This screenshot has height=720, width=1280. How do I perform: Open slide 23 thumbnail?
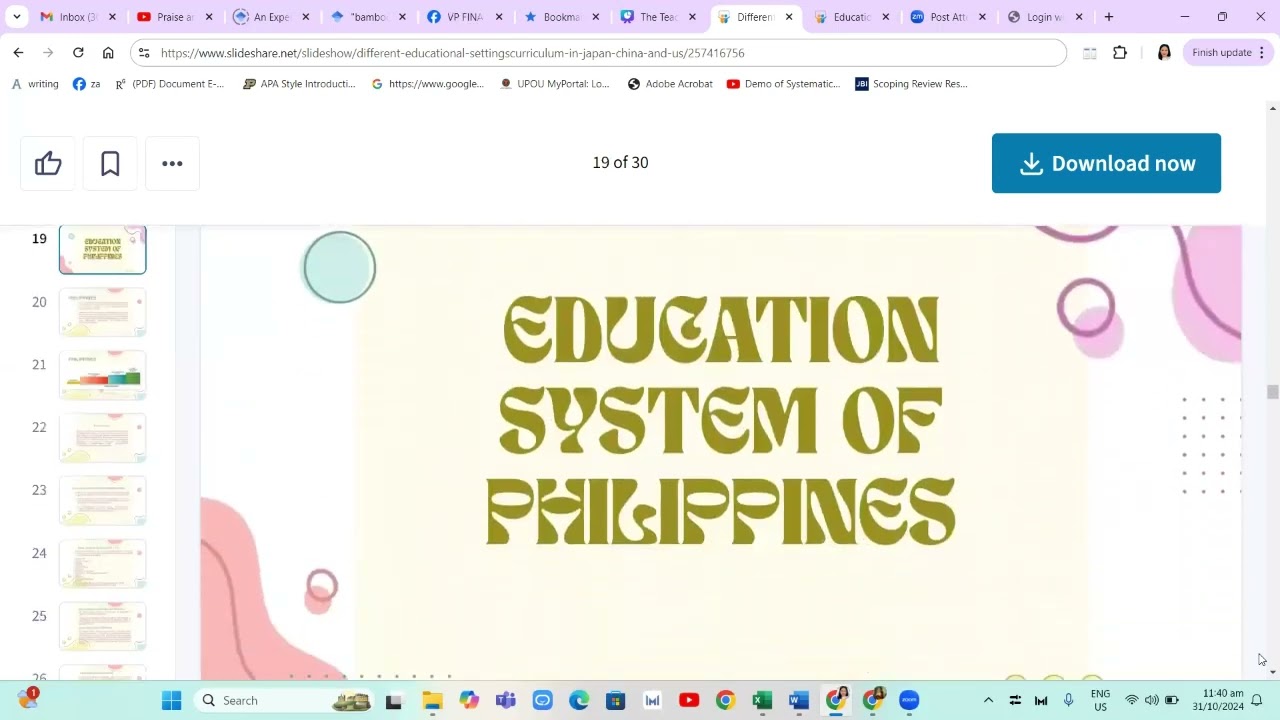click(x=102, y=501)
